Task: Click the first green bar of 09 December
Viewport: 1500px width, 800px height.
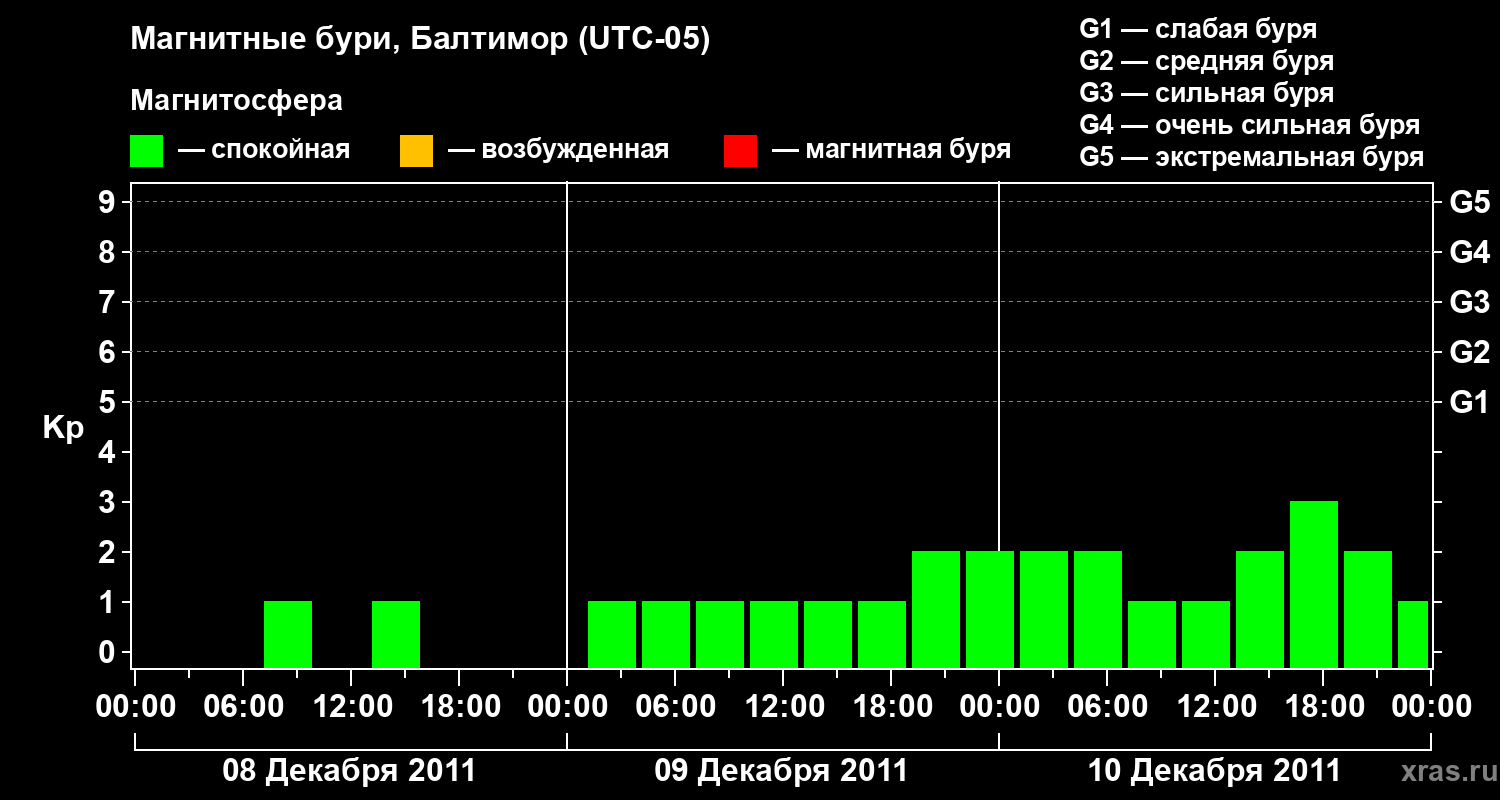Action: coord(612,634)
